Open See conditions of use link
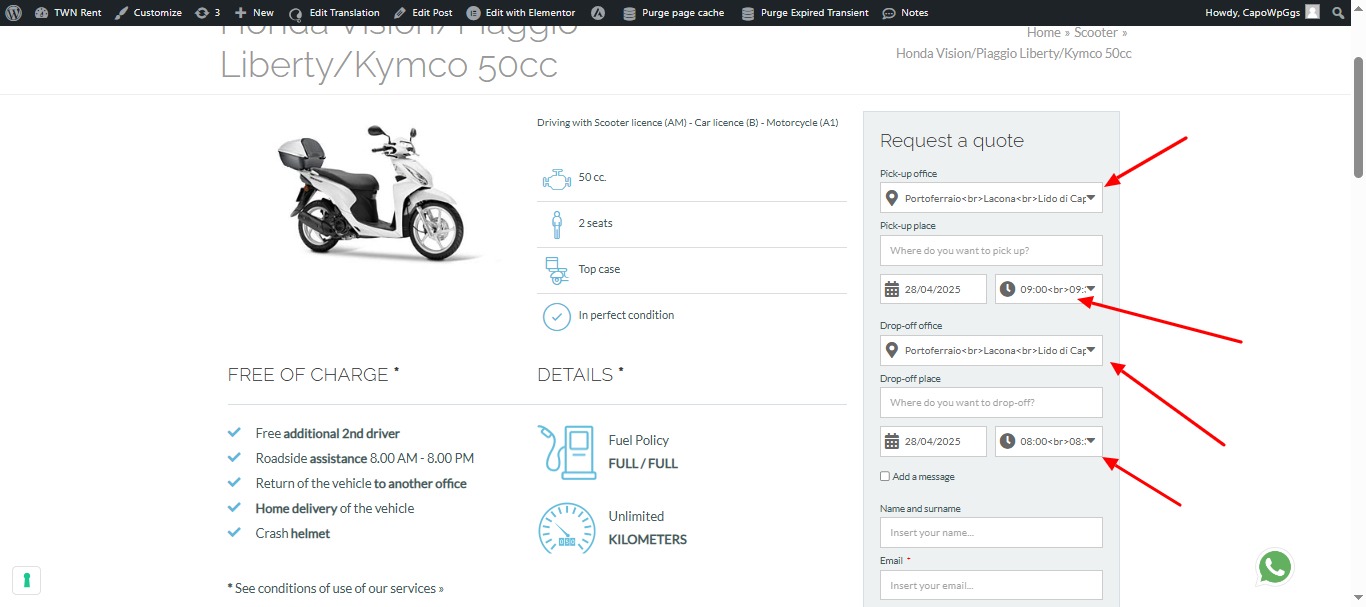 340,588
